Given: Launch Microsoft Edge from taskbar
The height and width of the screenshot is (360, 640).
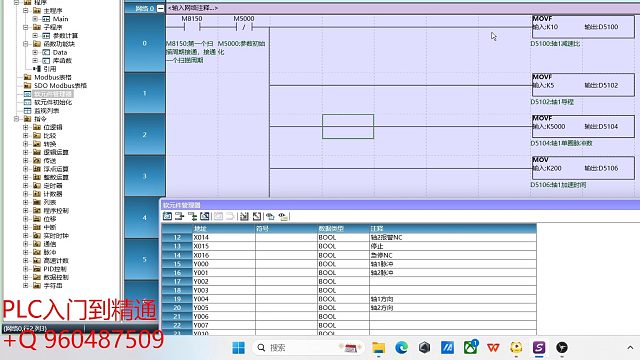Looking at the screenshot, I should point(402,348).
